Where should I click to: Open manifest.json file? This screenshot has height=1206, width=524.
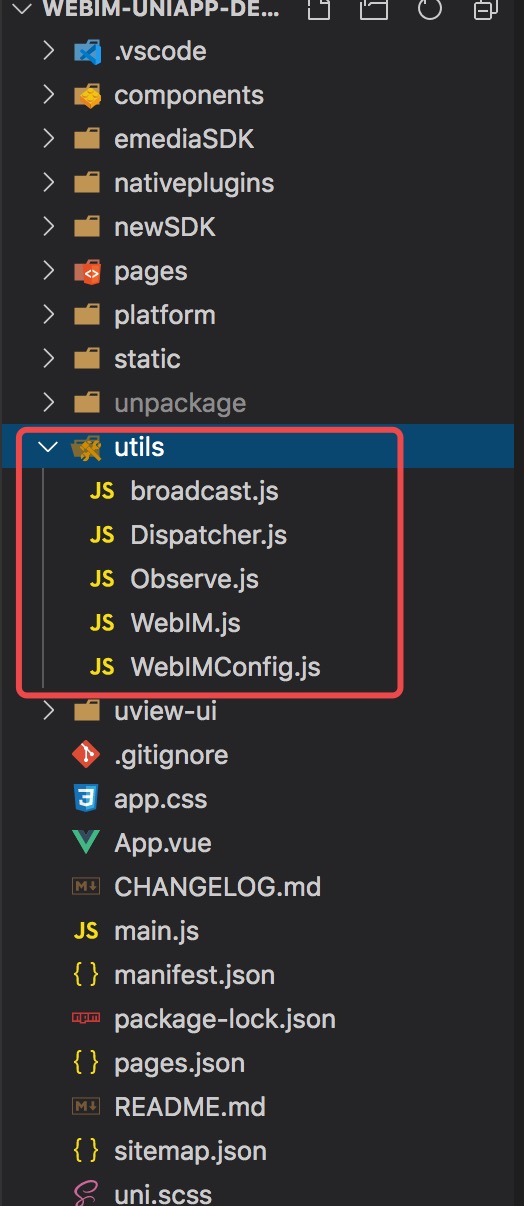(x=194, y=975)
